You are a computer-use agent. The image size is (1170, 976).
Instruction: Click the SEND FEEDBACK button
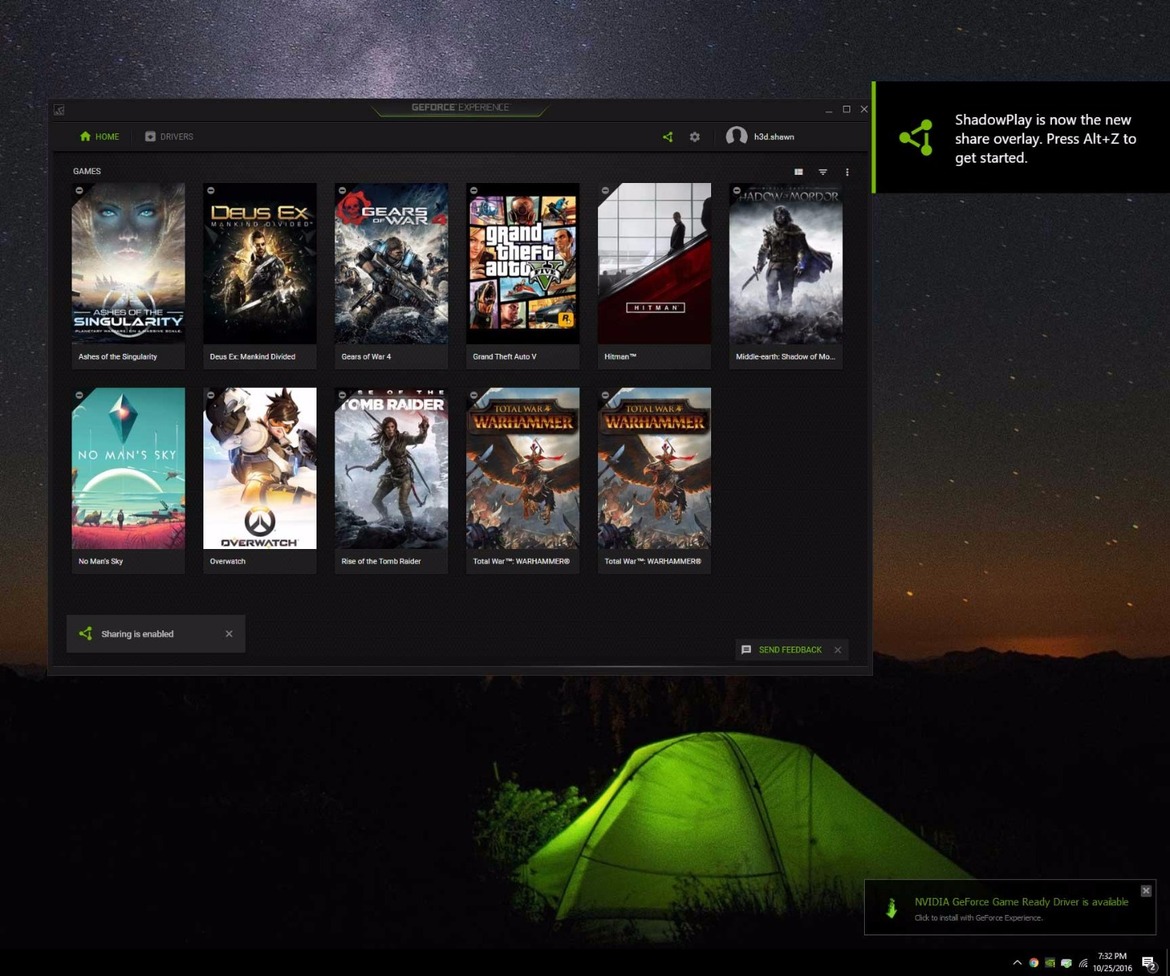tap(790, 650)
